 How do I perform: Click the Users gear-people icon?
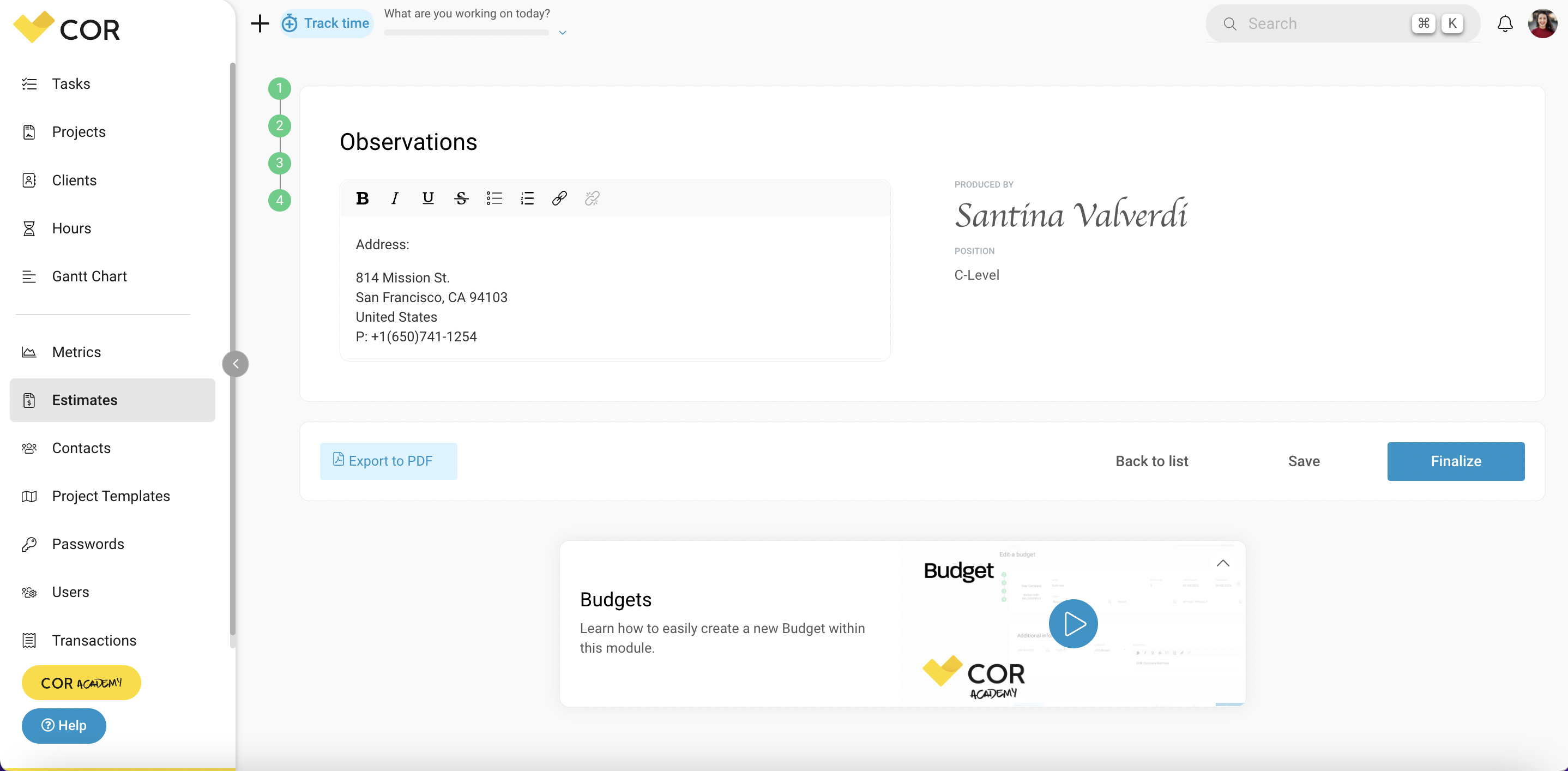point(29,592)
